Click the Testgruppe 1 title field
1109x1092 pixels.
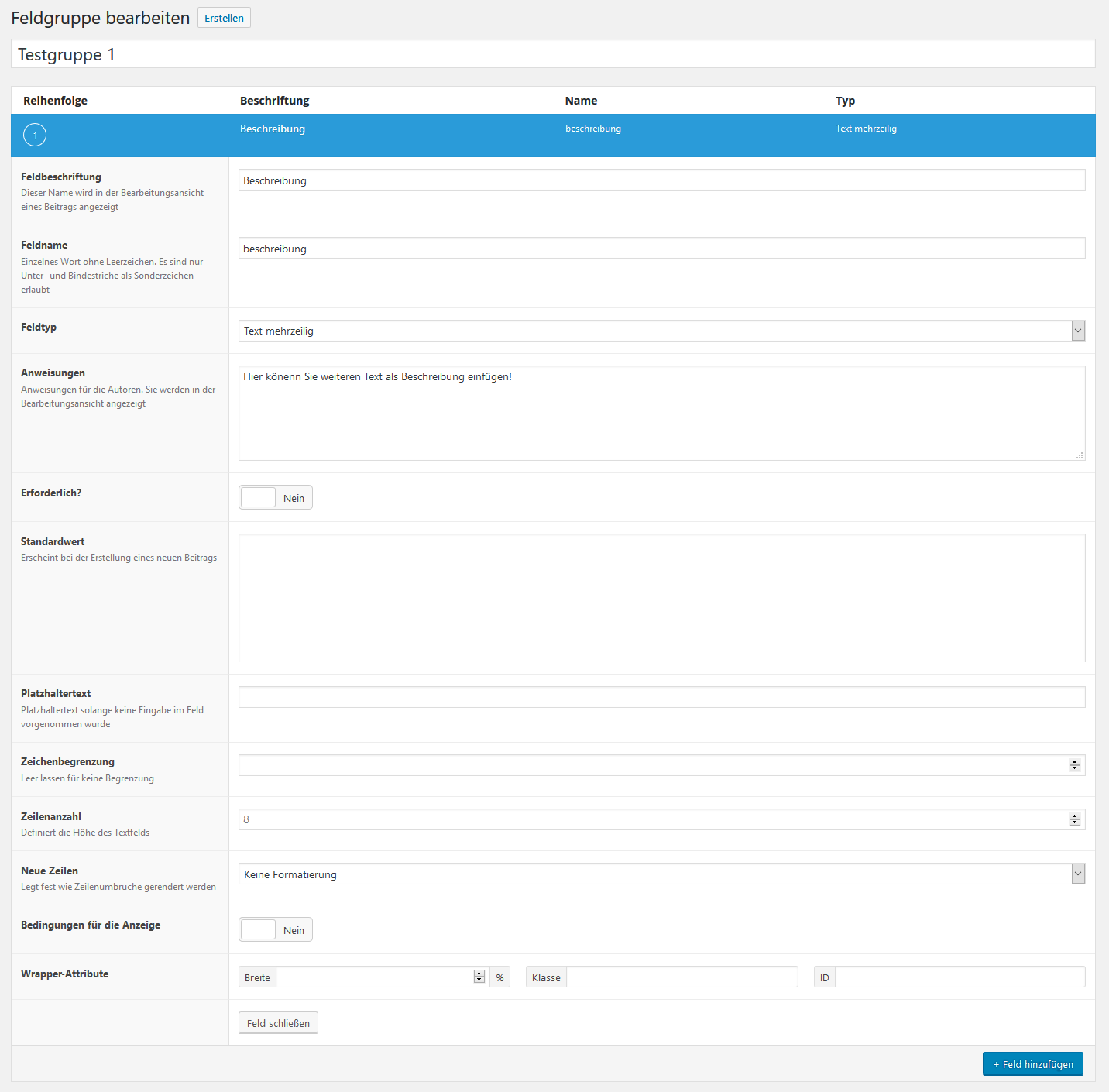(x=553, y=54)
